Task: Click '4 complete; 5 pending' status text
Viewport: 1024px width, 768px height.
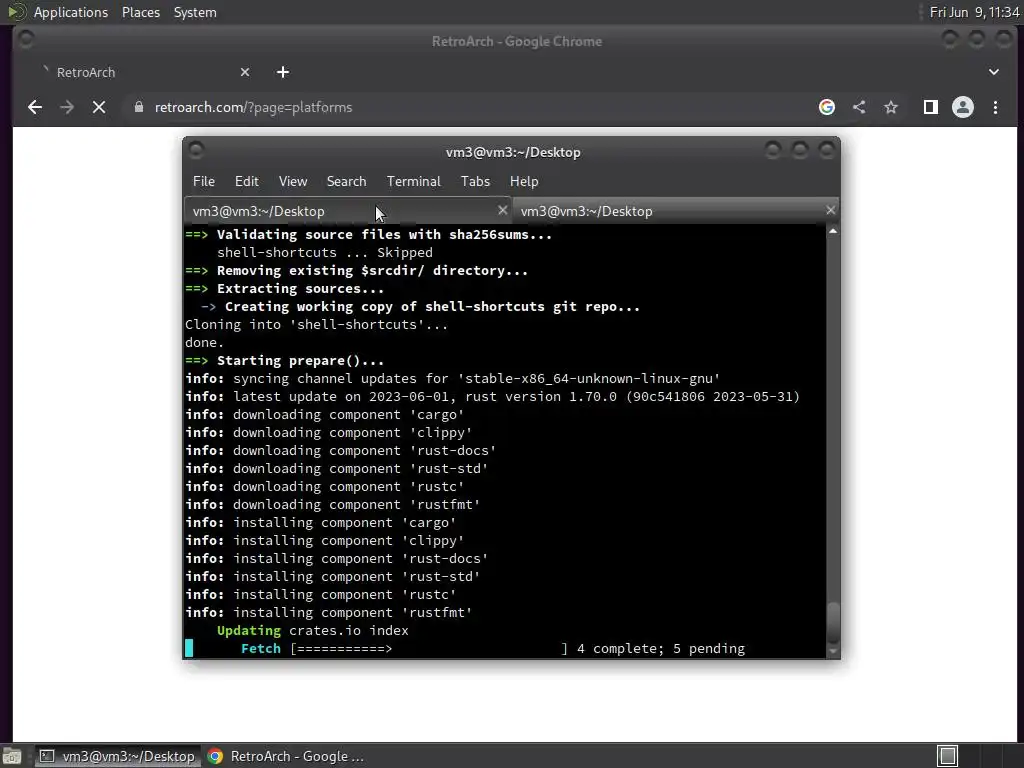Action: 661,648
